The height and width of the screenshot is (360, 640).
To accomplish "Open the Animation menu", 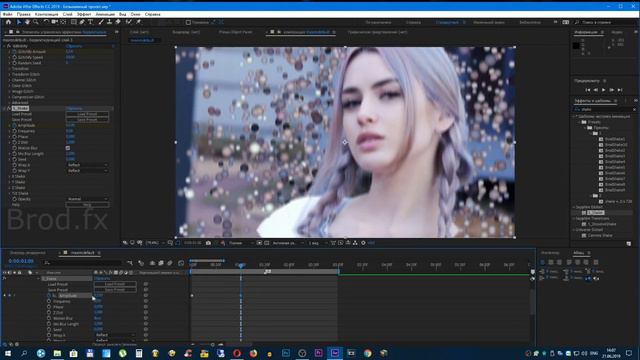I will coord(105,14).
